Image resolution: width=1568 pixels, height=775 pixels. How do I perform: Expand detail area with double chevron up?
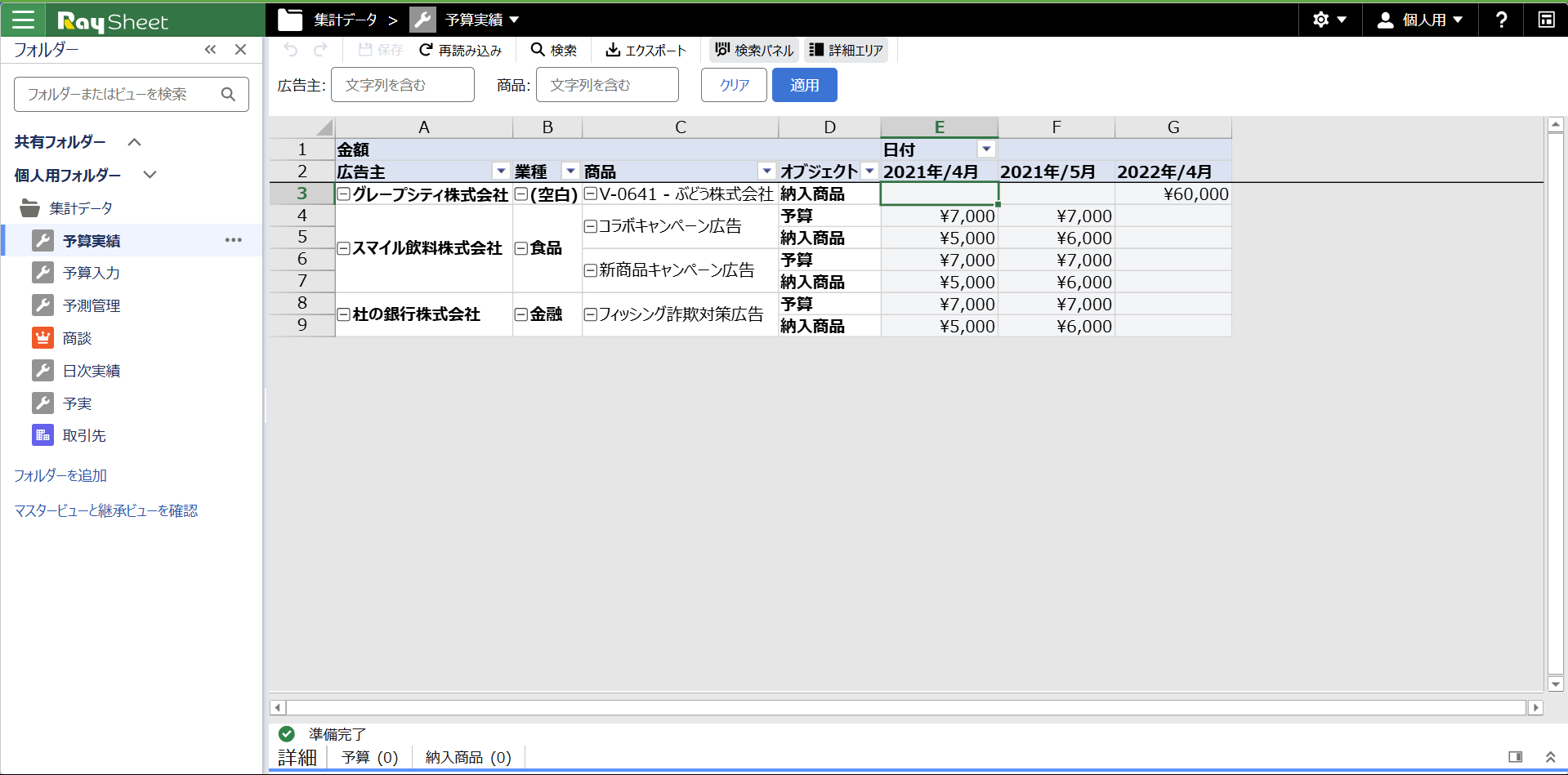1550,757
